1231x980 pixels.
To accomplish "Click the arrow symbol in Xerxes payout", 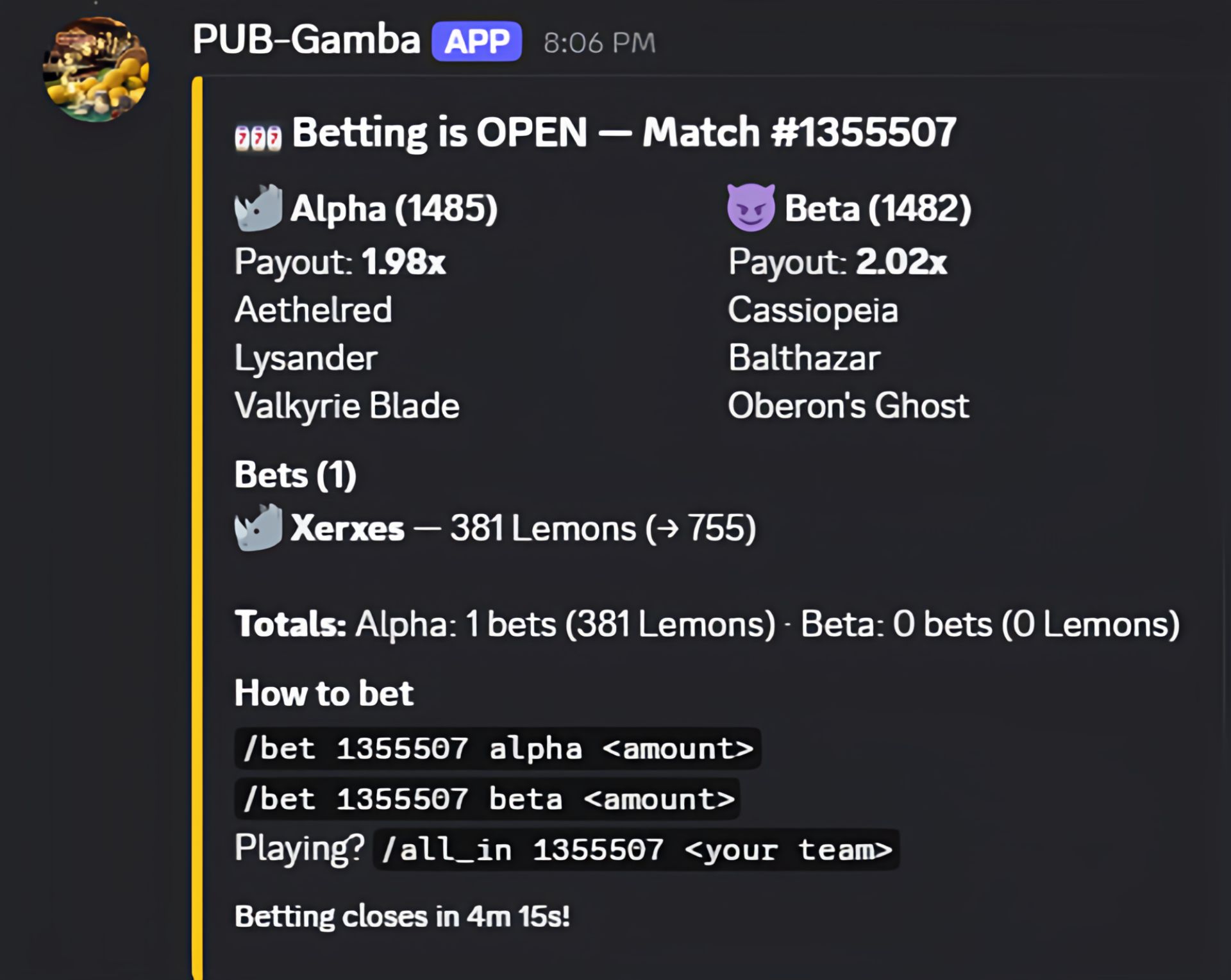I will (x=669, y=528).
